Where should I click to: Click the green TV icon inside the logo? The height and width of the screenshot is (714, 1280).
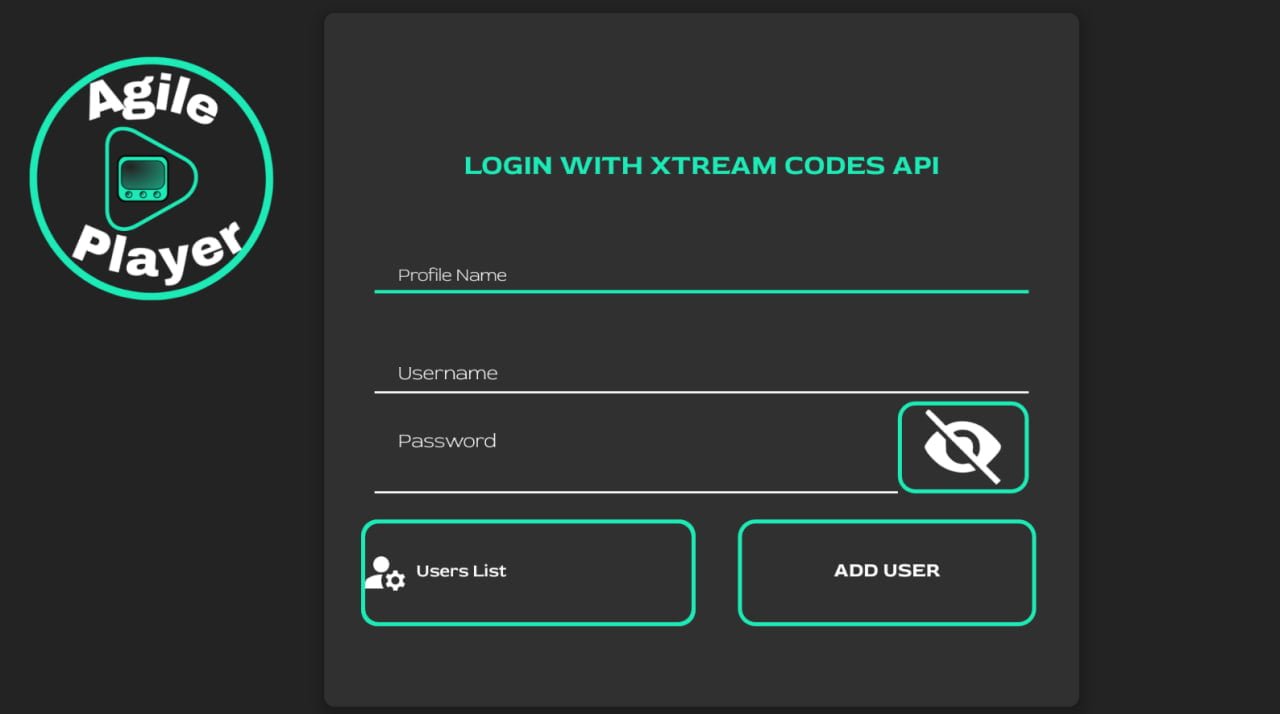141,178
